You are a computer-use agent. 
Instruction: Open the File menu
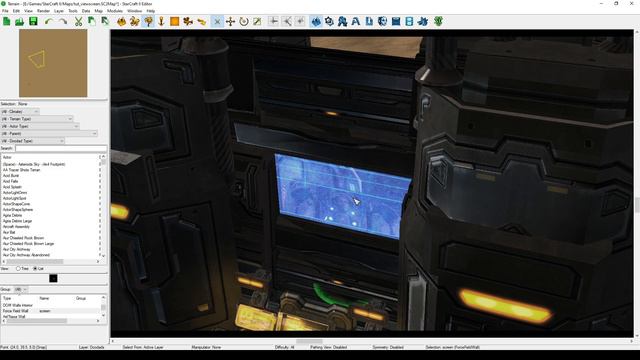point(5,11)
